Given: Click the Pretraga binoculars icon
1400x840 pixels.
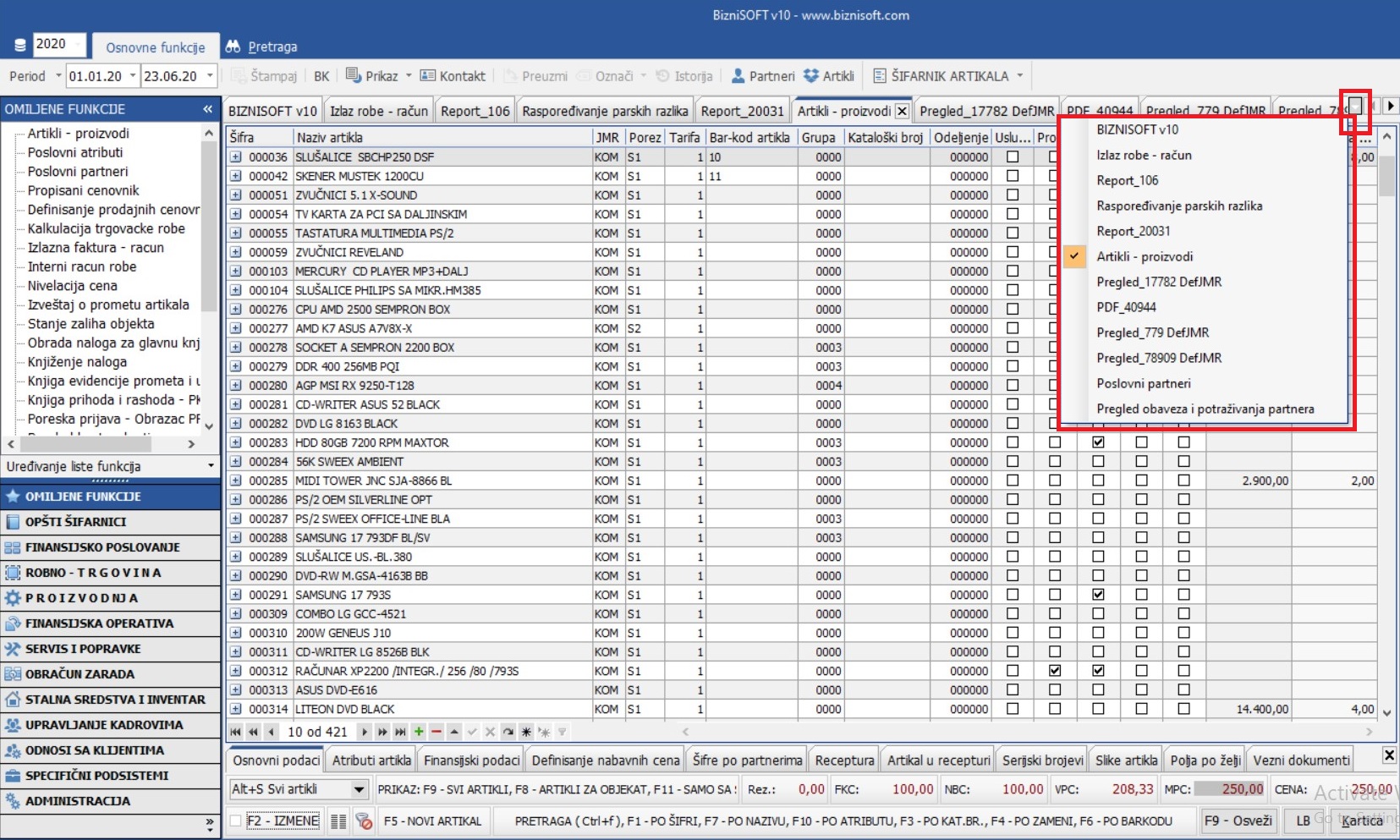Looking at the screenshot, I should 233,47.
